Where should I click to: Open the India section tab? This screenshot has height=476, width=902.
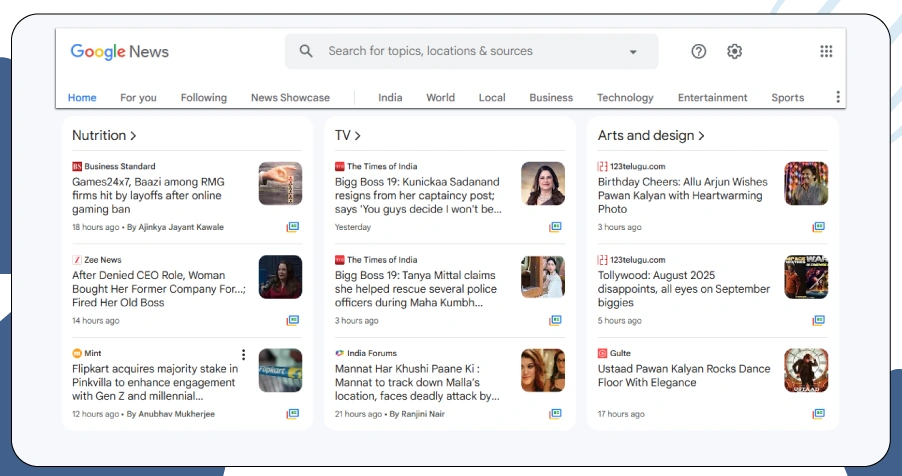[x=390, y=97]
